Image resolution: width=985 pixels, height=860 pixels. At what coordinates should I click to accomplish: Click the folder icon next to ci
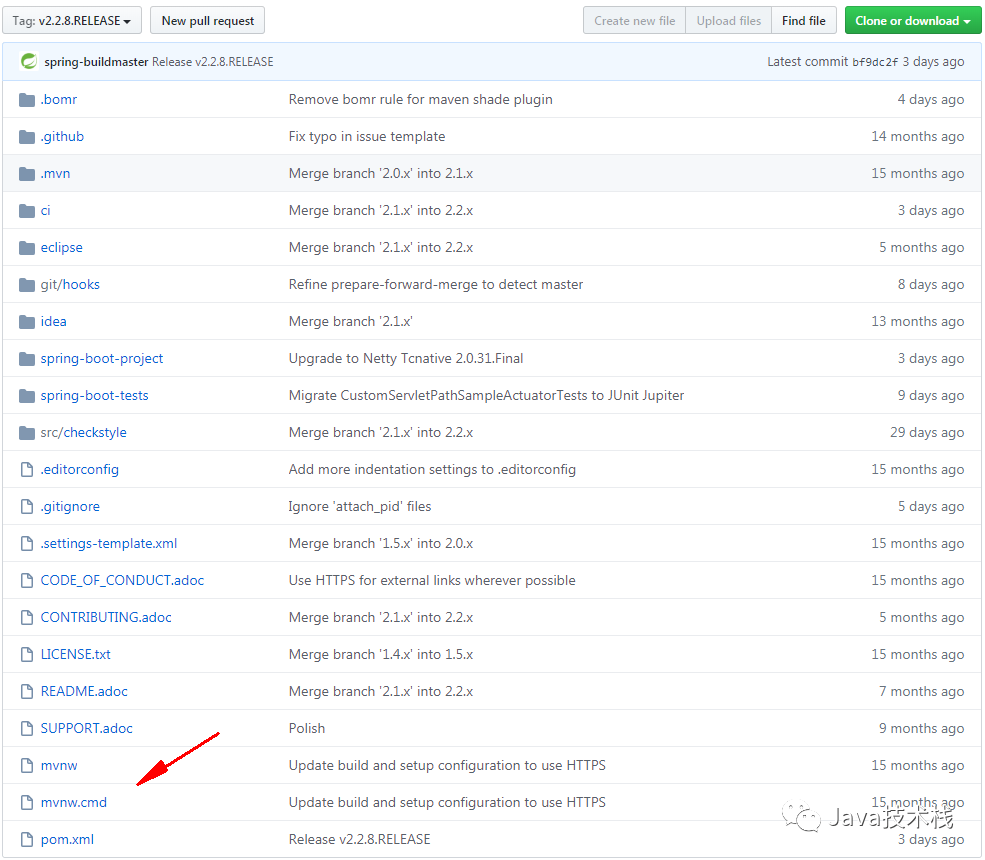click(26, 210)
